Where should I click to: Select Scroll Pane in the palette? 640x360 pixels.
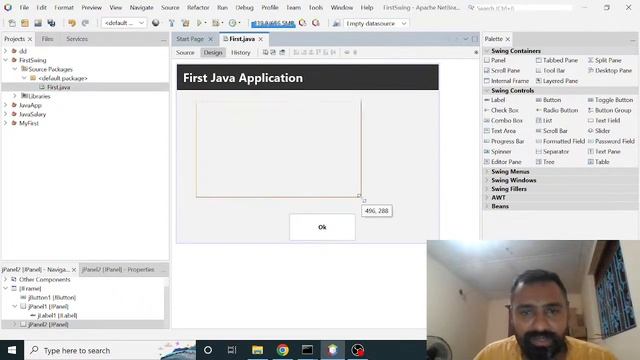502,70
